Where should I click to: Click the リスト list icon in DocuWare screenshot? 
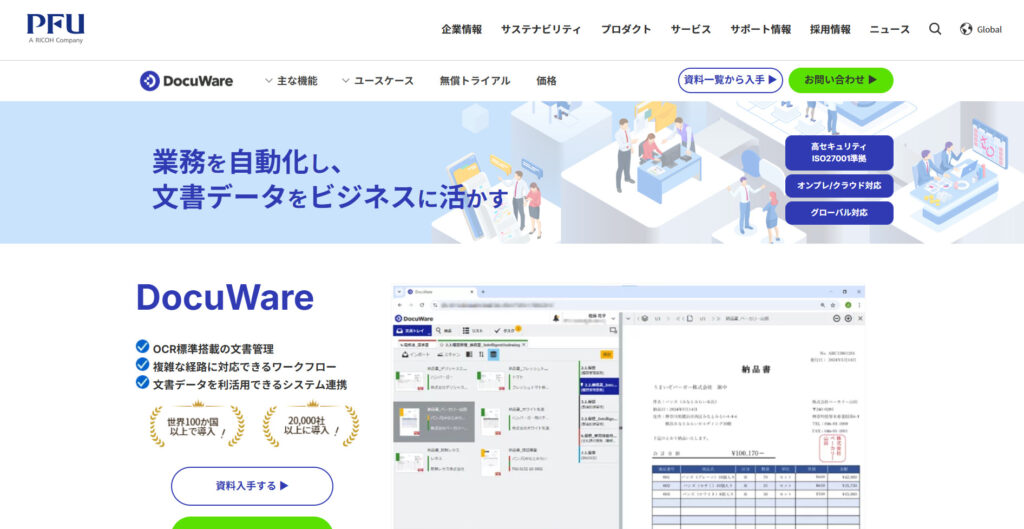[466, 330]
